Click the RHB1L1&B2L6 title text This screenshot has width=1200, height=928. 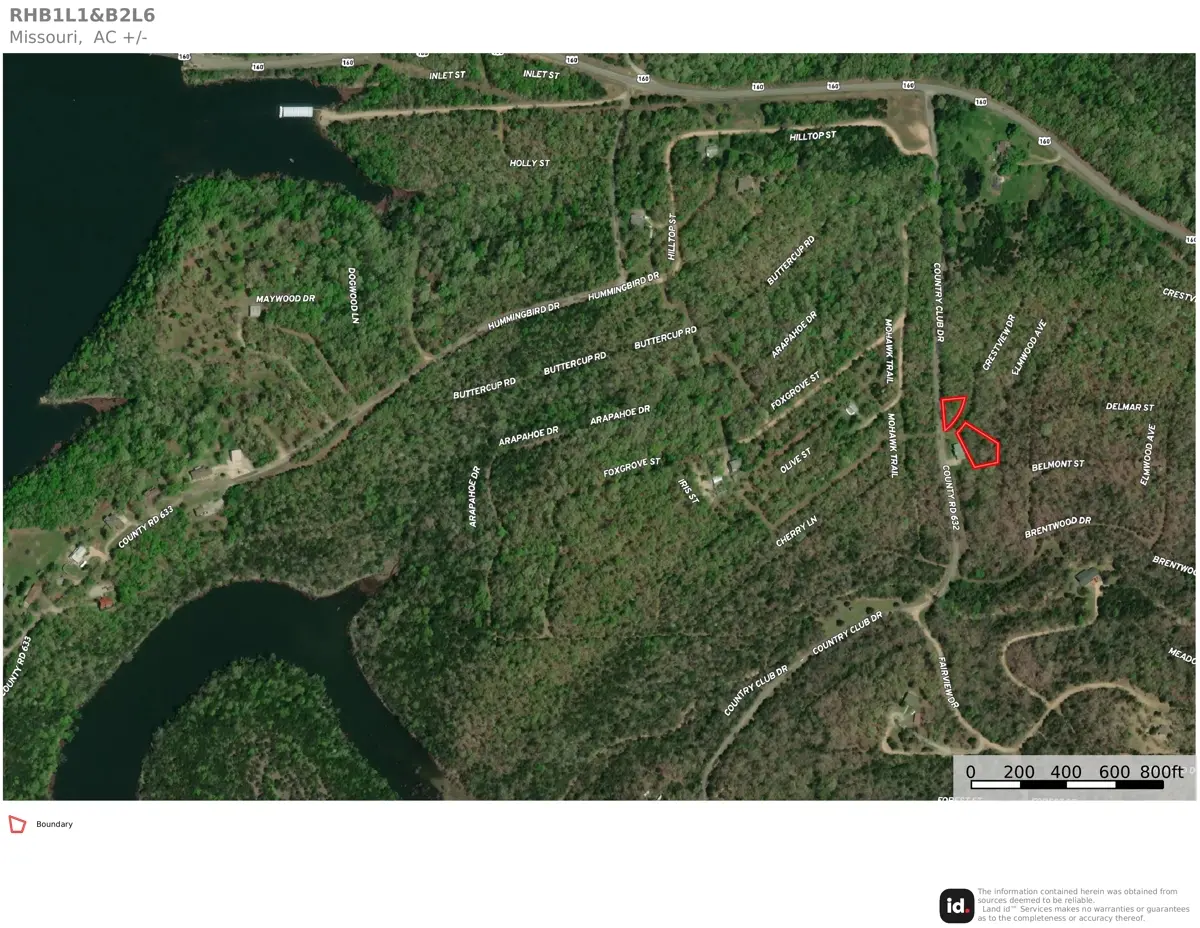pyautogui.click(x=82, y=15)
